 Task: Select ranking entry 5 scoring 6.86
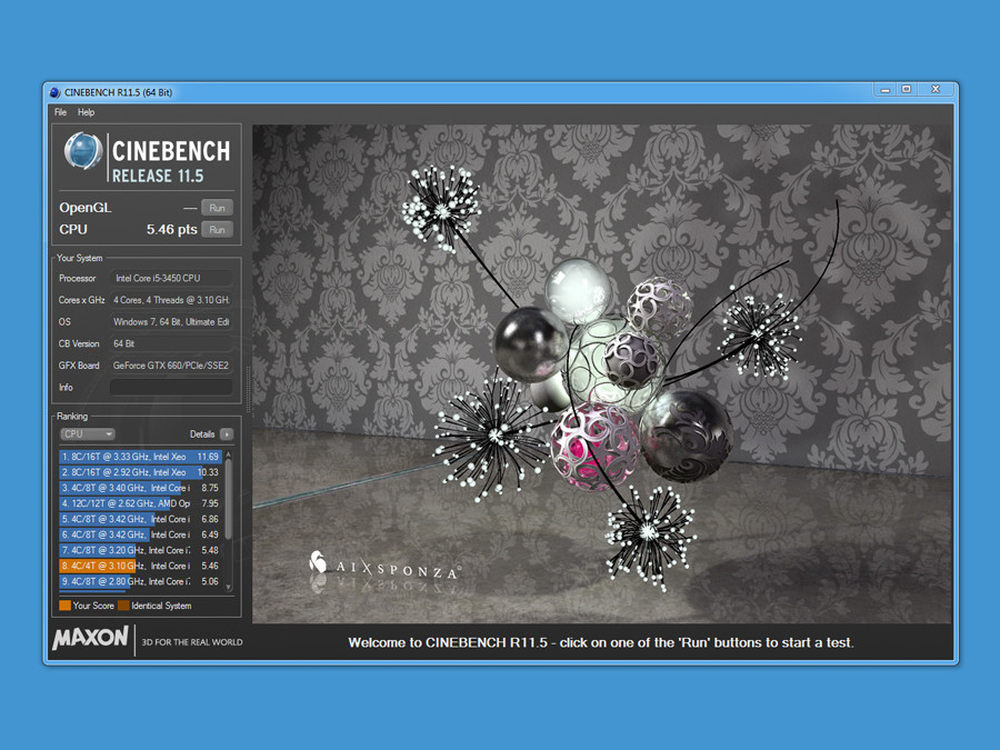pyautogui.click(x=140, y=519)
